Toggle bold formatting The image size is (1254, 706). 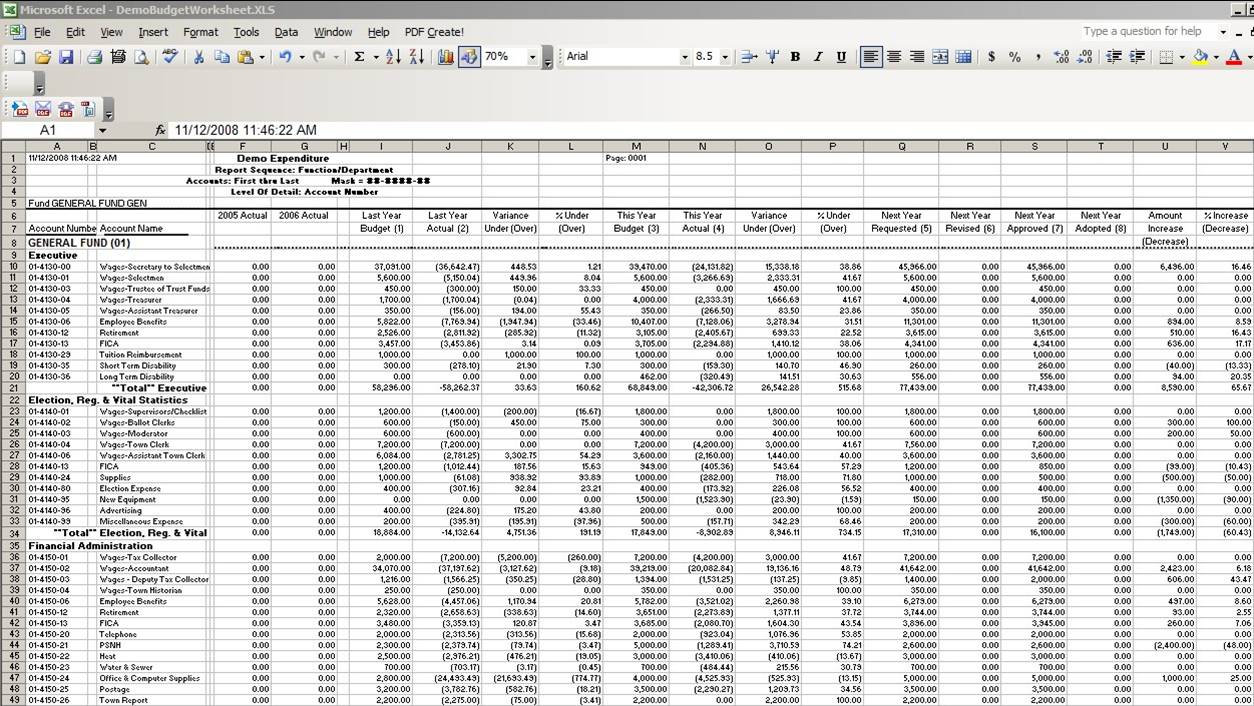[795, 57]
